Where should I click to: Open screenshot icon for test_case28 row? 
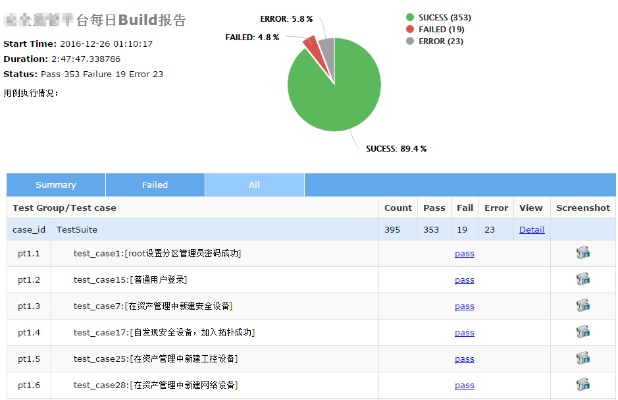582,384
